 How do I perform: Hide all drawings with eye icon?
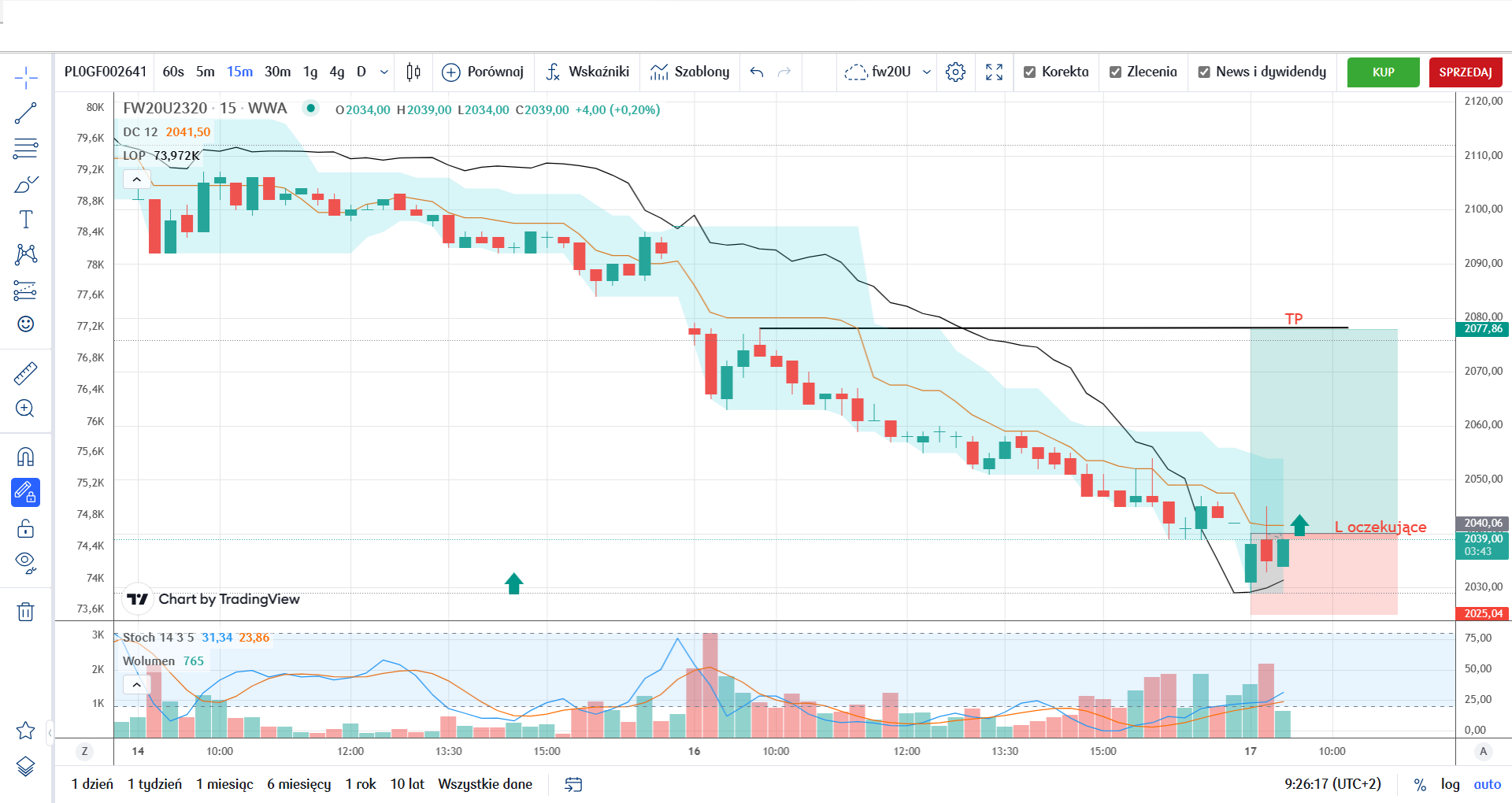point(26,562)
